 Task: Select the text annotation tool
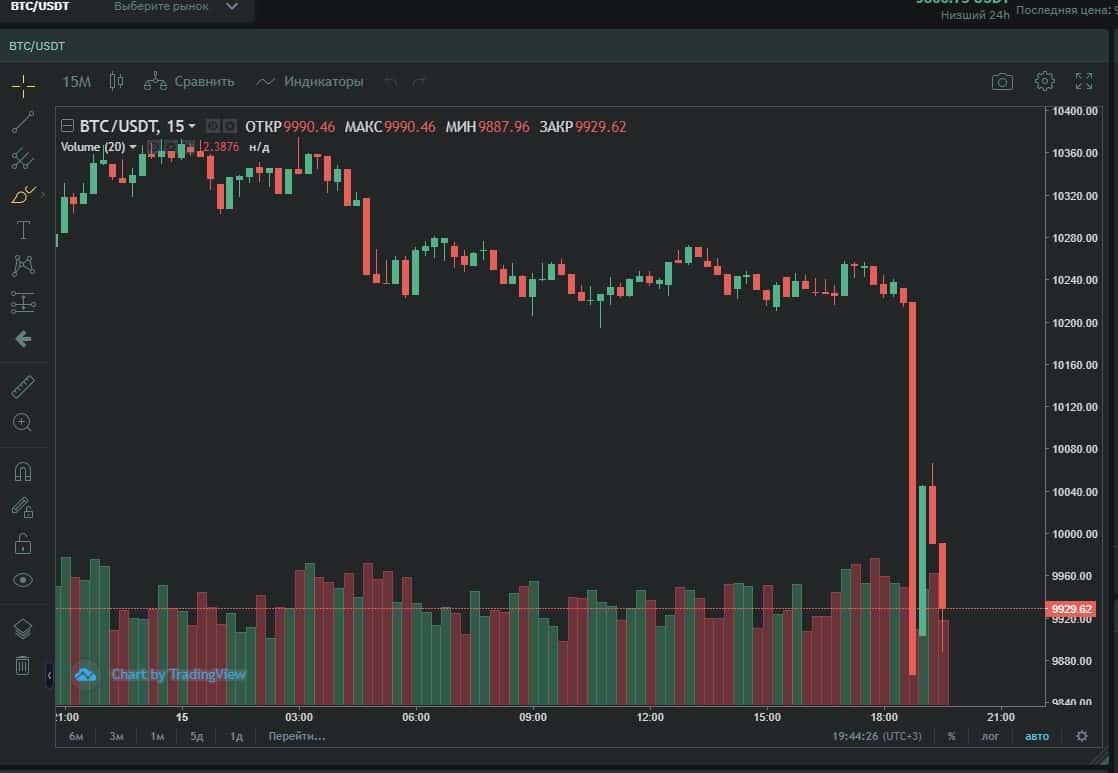point(23,230)
